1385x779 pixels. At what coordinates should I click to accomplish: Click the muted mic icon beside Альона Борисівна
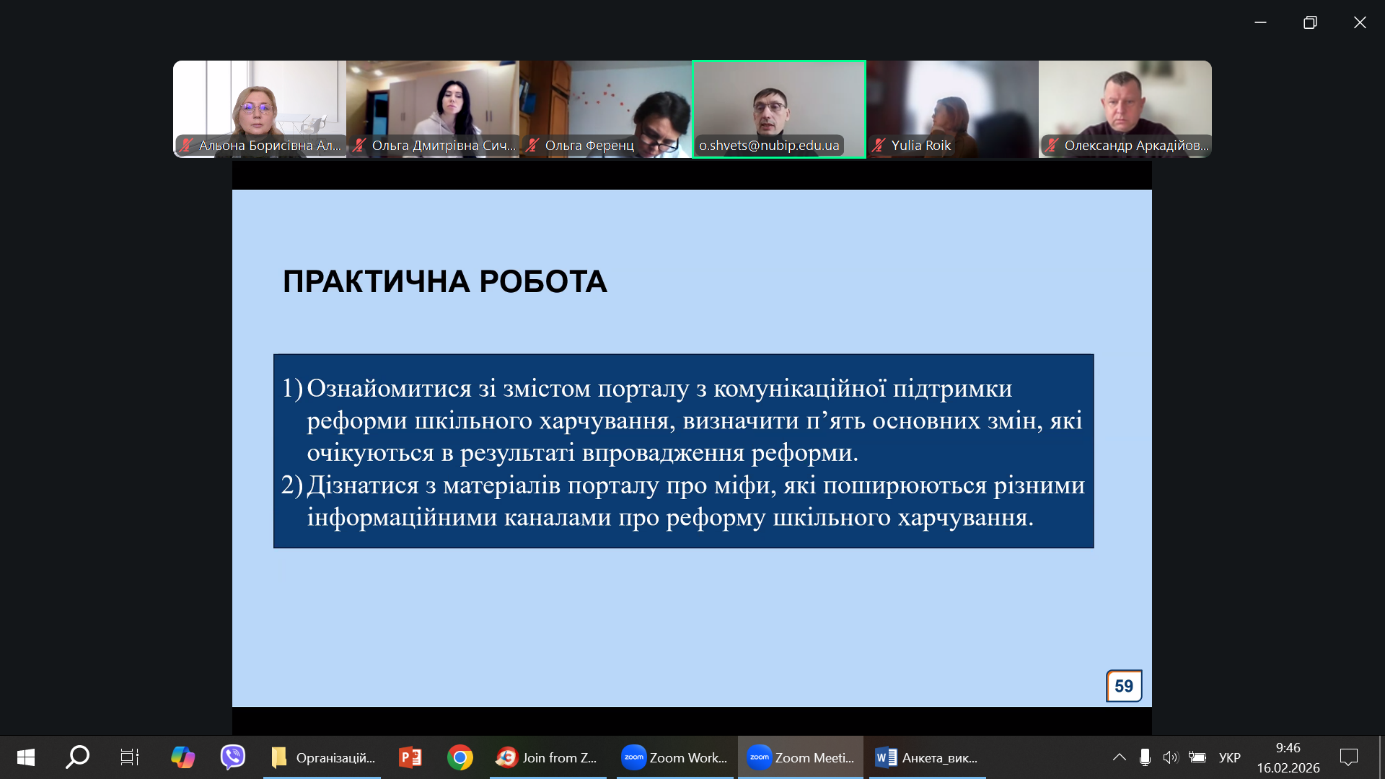tap(186, 146)
